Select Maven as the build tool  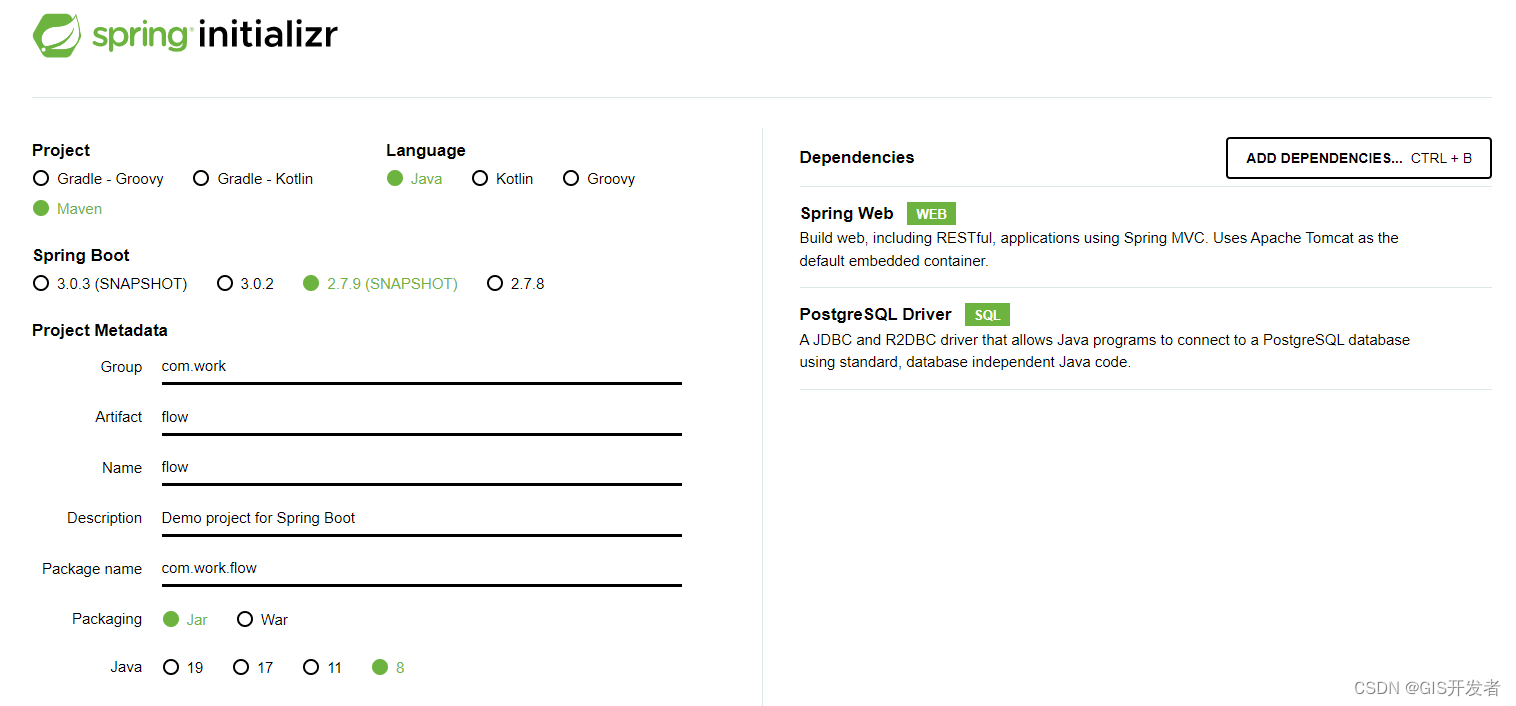[40, 208]
